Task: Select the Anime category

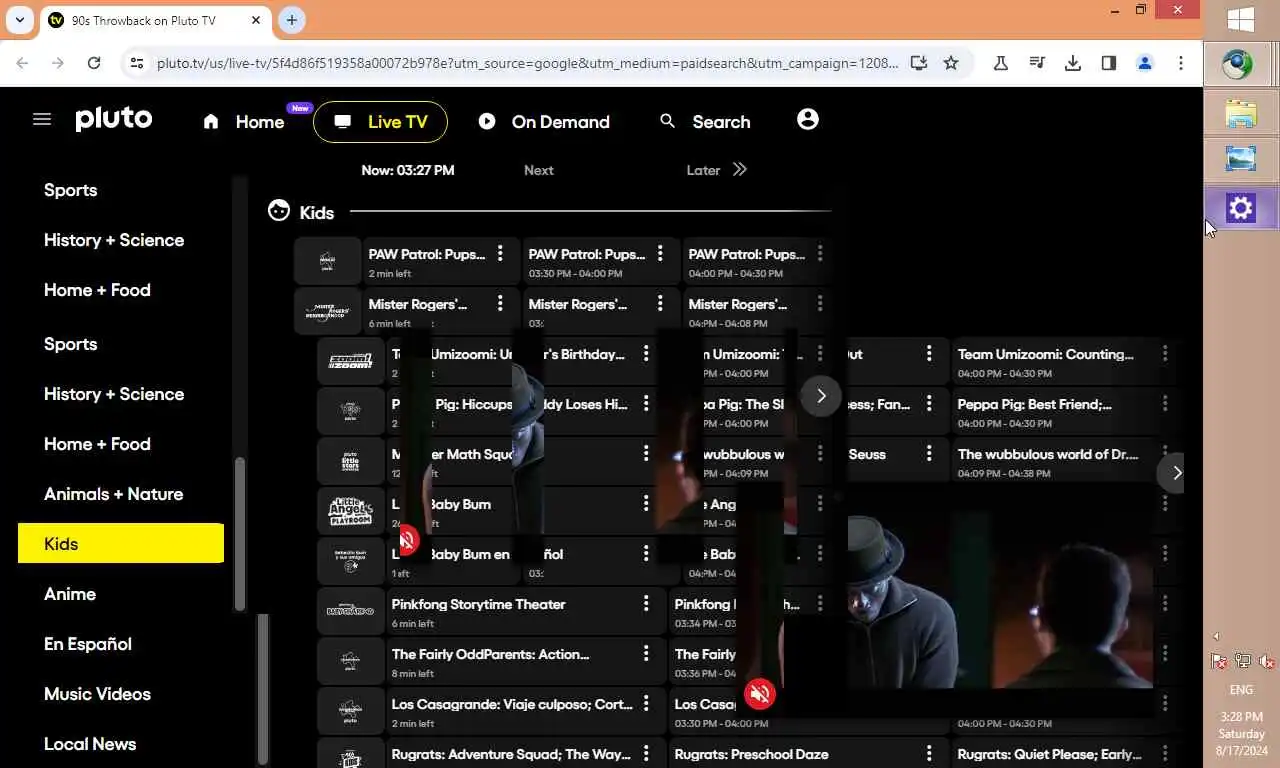Action: [x=70, y=594]
